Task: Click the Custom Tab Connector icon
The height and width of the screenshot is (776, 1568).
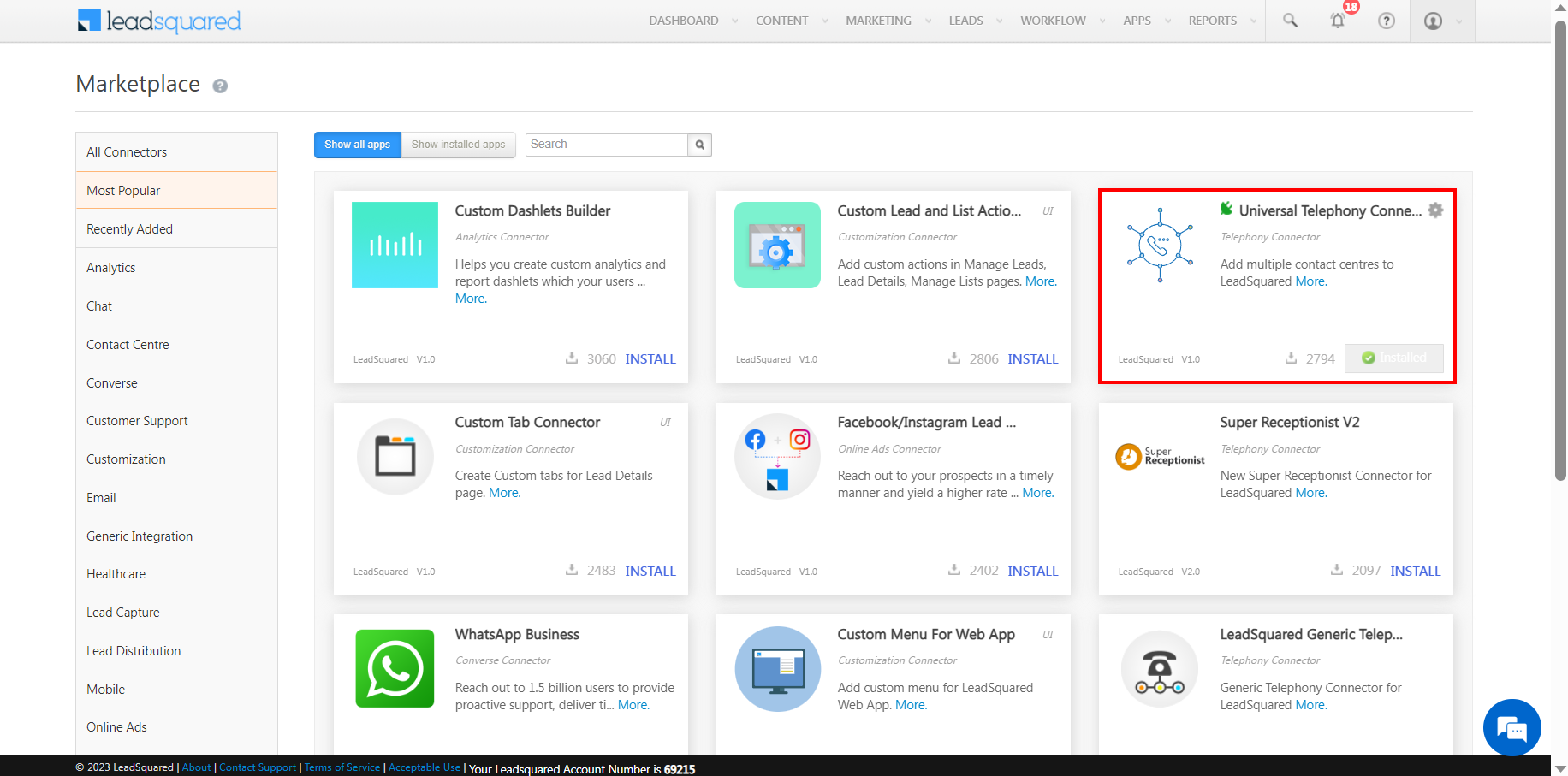Action: (395, 457)
